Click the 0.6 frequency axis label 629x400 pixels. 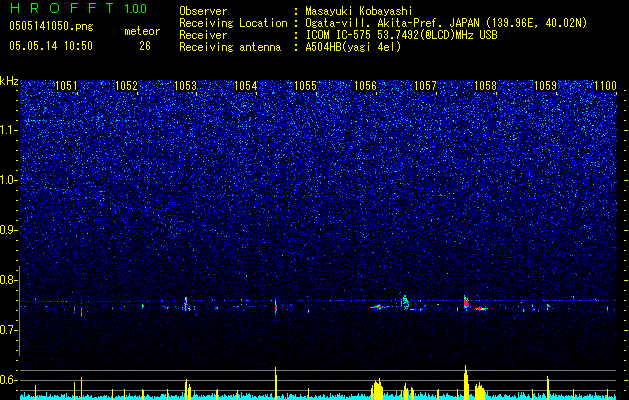pos(9,380)
